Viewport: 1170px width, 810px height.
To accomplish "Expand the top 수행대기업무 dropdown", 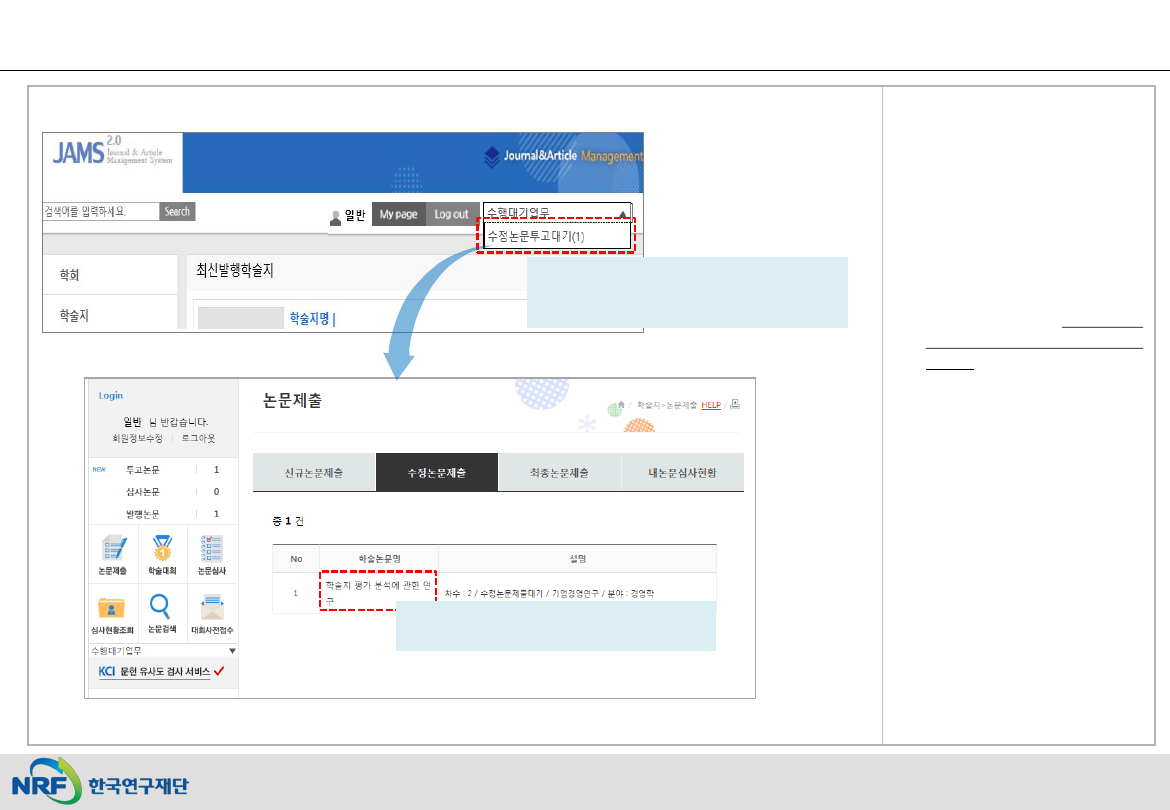I will pyautogui.click(x=557, y=213).
